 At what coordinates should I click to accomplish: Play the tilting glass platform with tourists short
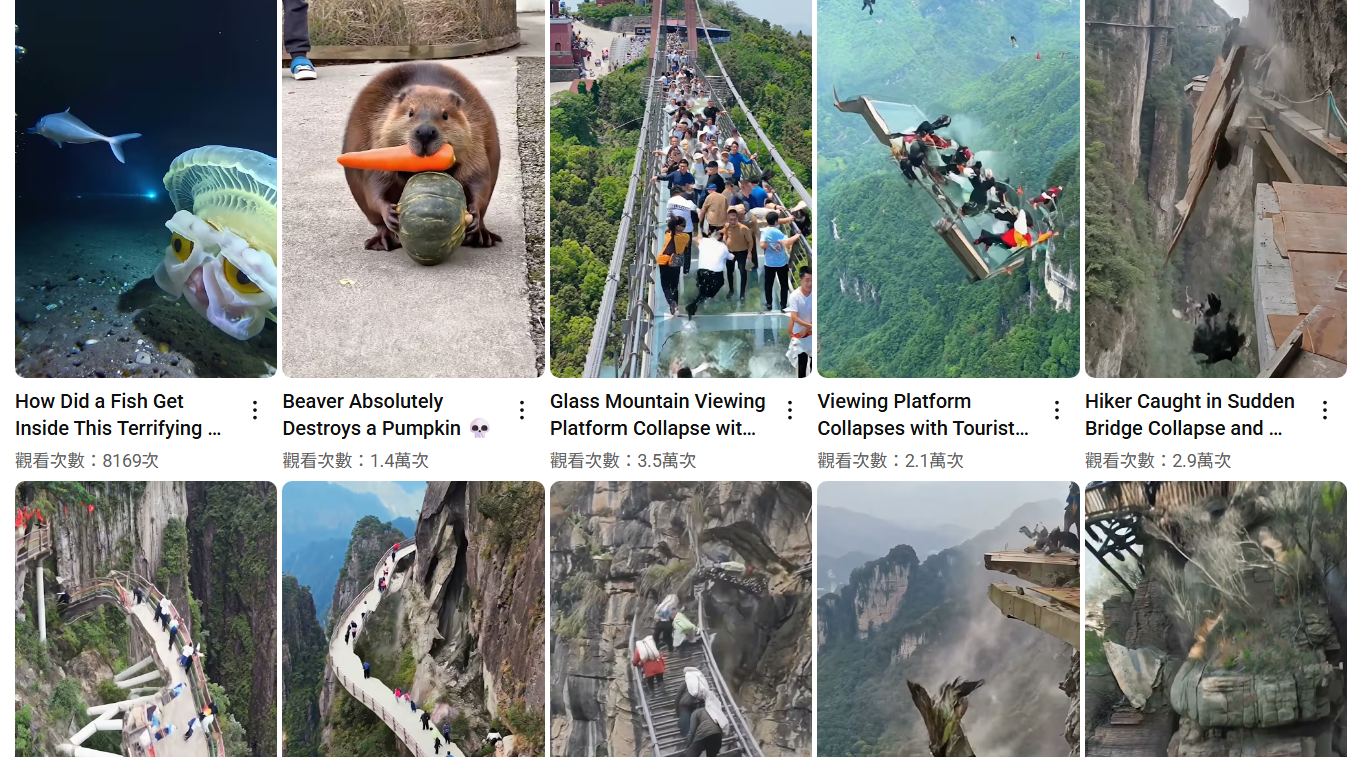point(948,188)
